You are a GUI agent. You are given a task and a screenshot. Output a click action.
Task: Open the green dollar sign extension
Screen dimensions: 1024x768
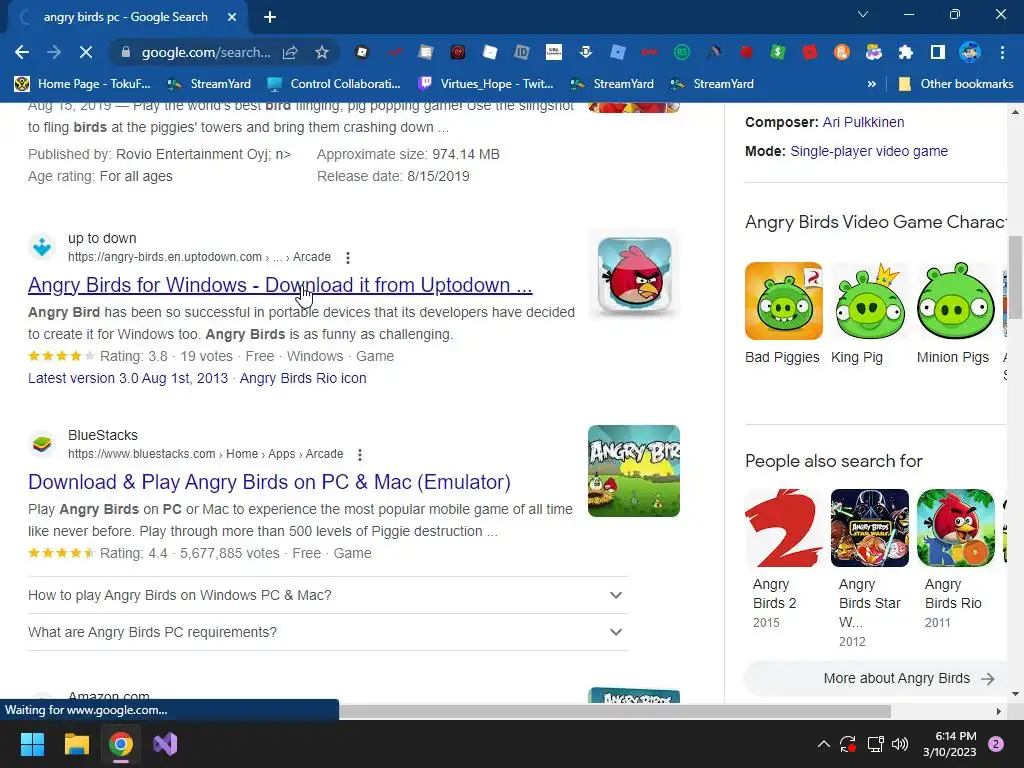(777, 52)
